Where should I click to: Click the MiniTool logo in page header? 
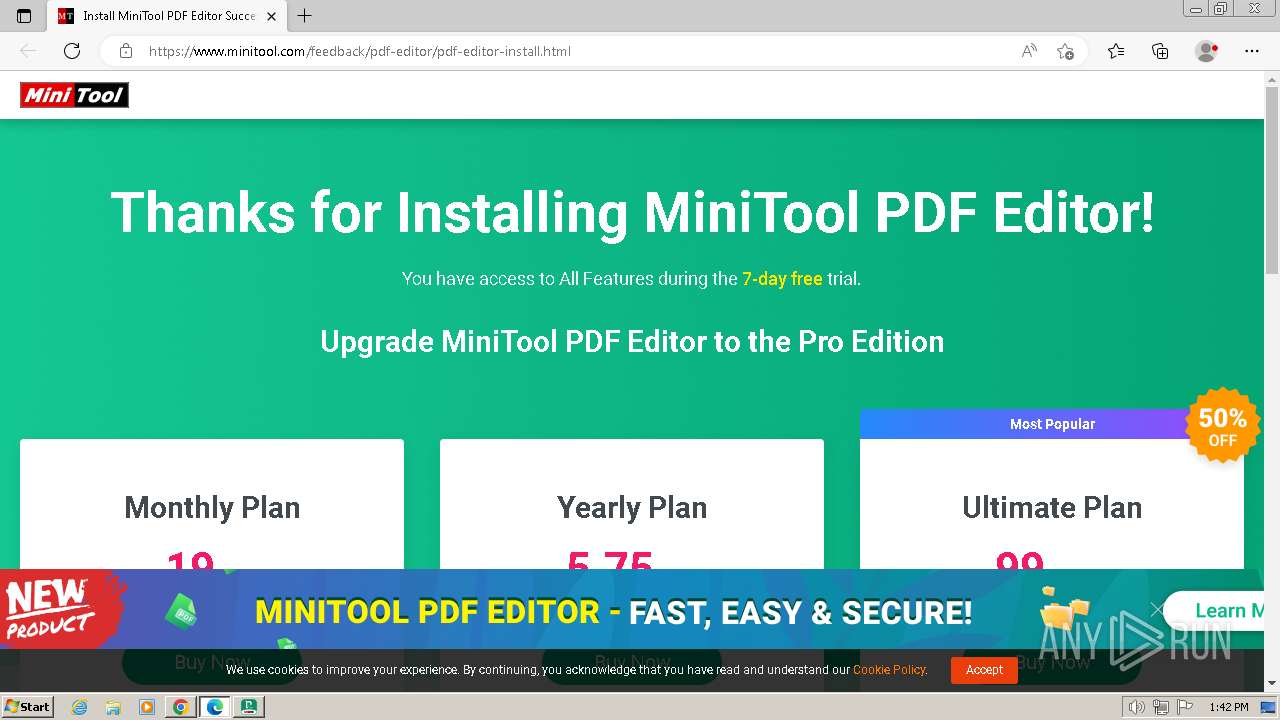point(74,95)
